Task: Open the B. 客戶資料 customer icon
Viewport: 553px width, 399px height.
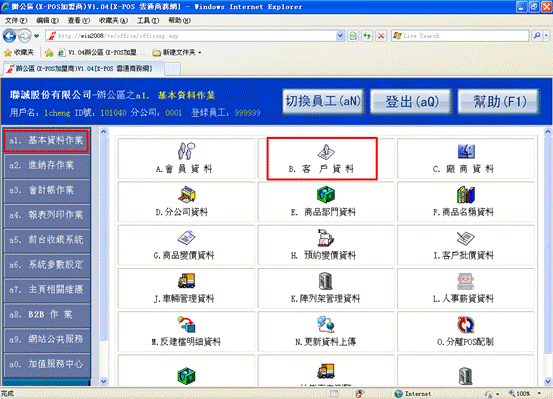Action: [326, 151]
